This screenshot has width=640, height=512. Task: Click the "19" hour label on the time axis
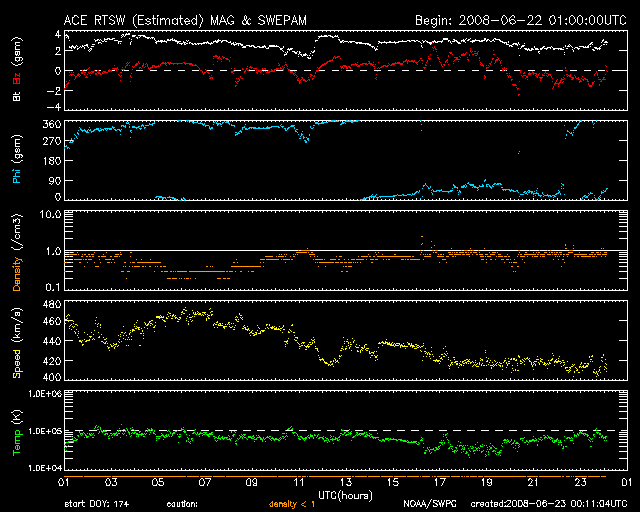point(487,483)
